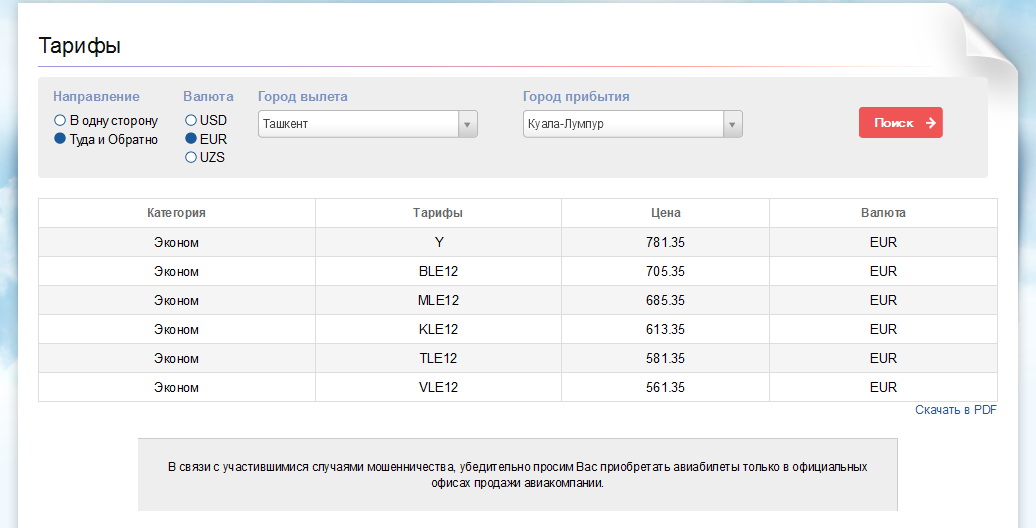The height and width of the screenshot is (528, 1036).
Task: Select the "В одну сторону" one-way option
Action: tap(60, 121)
